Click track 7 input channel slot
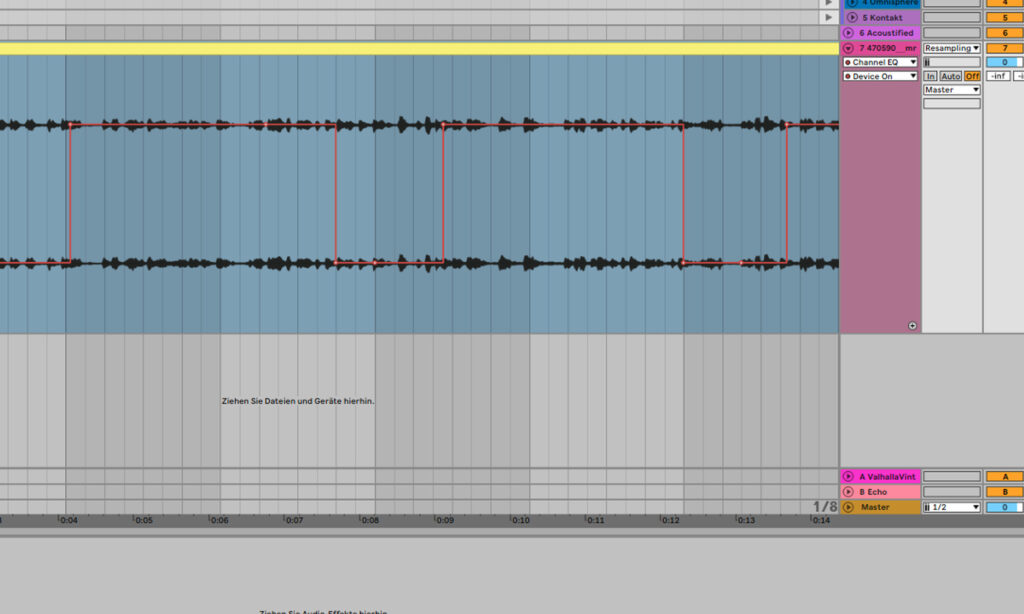This screenshot has height=614, width=1024. click(x=952, y=62)
